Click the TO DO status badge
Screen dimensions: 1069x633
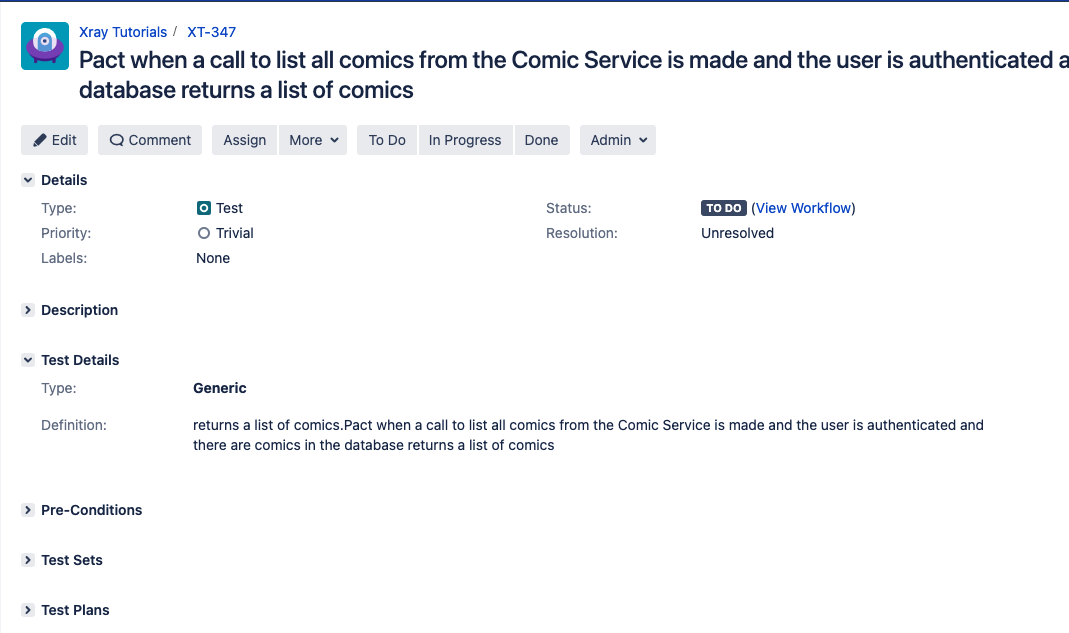point(723,208)
